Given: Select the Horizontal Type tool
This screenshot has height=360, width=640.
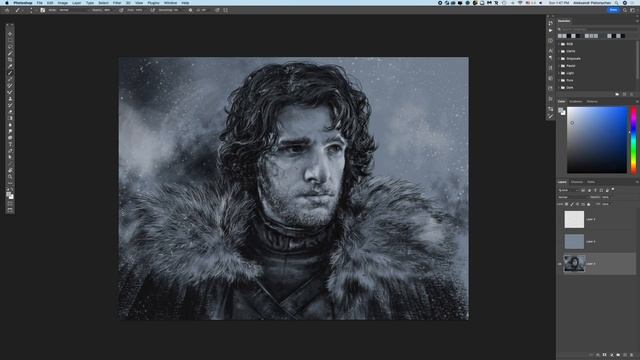Looking at the screenshot, I should [10, 144].
